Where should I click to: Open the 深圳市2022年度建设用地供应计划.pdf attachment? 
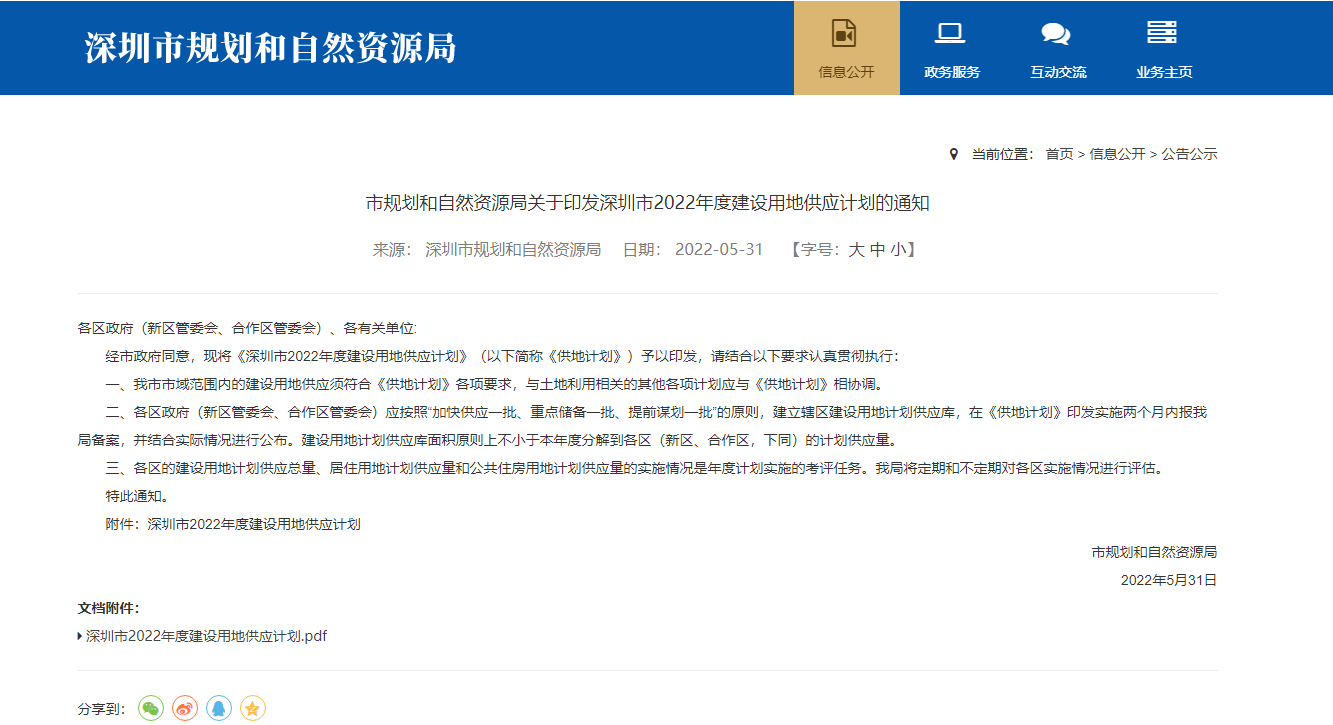[x=206, y=636]
